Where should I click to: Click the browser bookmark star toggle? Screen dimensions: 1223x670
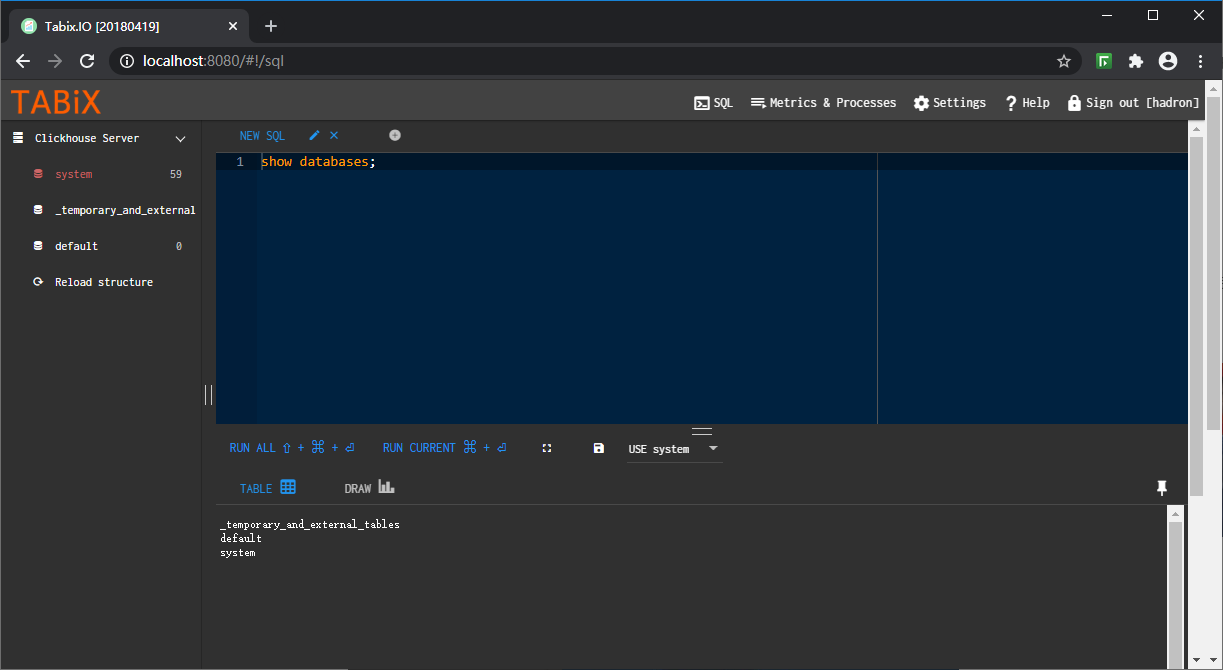tap(1064, 61)
